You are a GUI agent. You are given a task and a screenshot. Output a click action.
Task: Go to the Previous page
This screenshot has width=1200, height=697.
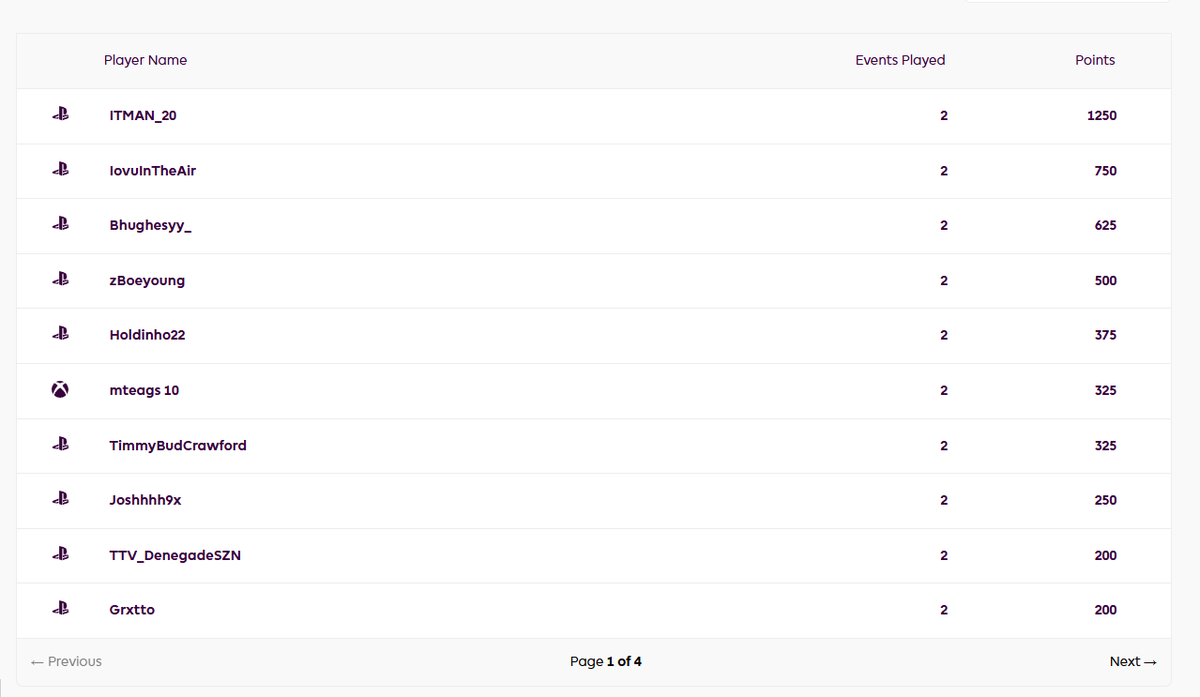pos(66,662)
